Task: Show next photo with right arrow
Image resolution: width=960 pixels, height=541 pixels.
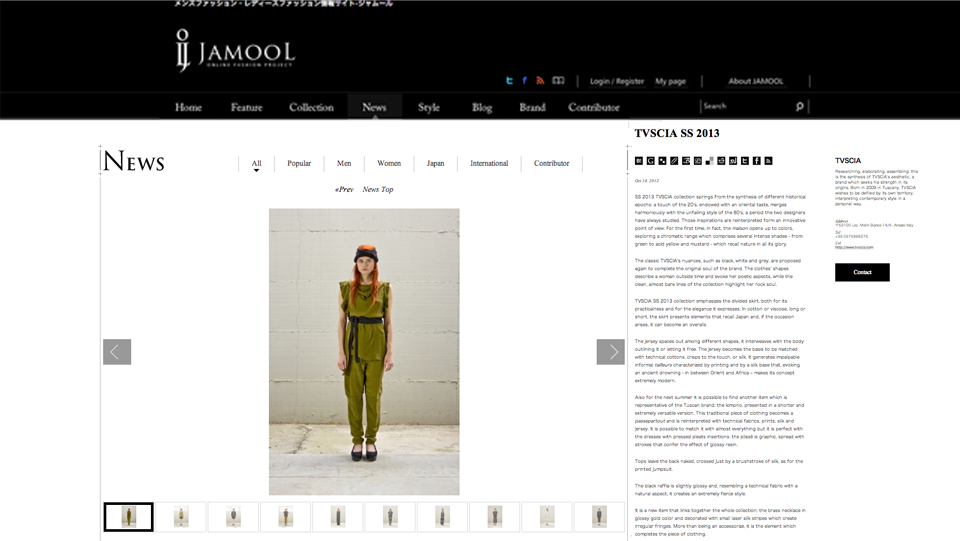Action: 610,352
